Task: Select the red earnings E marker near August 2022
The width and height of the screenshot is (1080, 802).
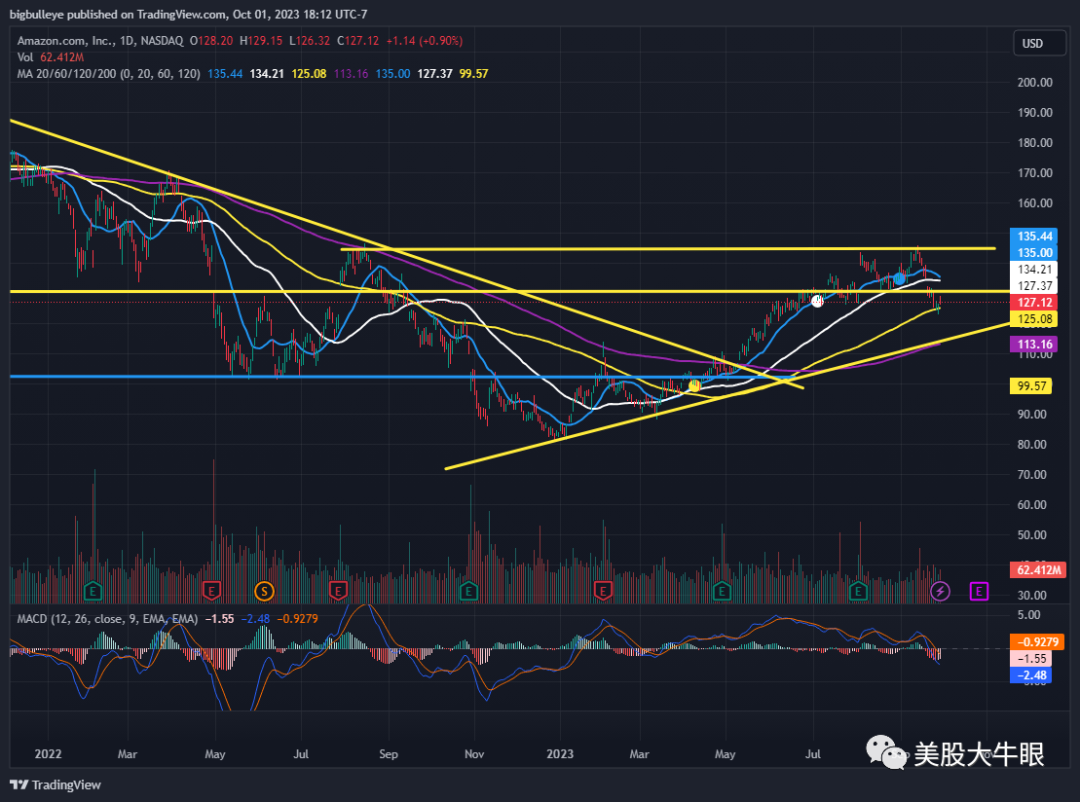Action: pos(338,590)
